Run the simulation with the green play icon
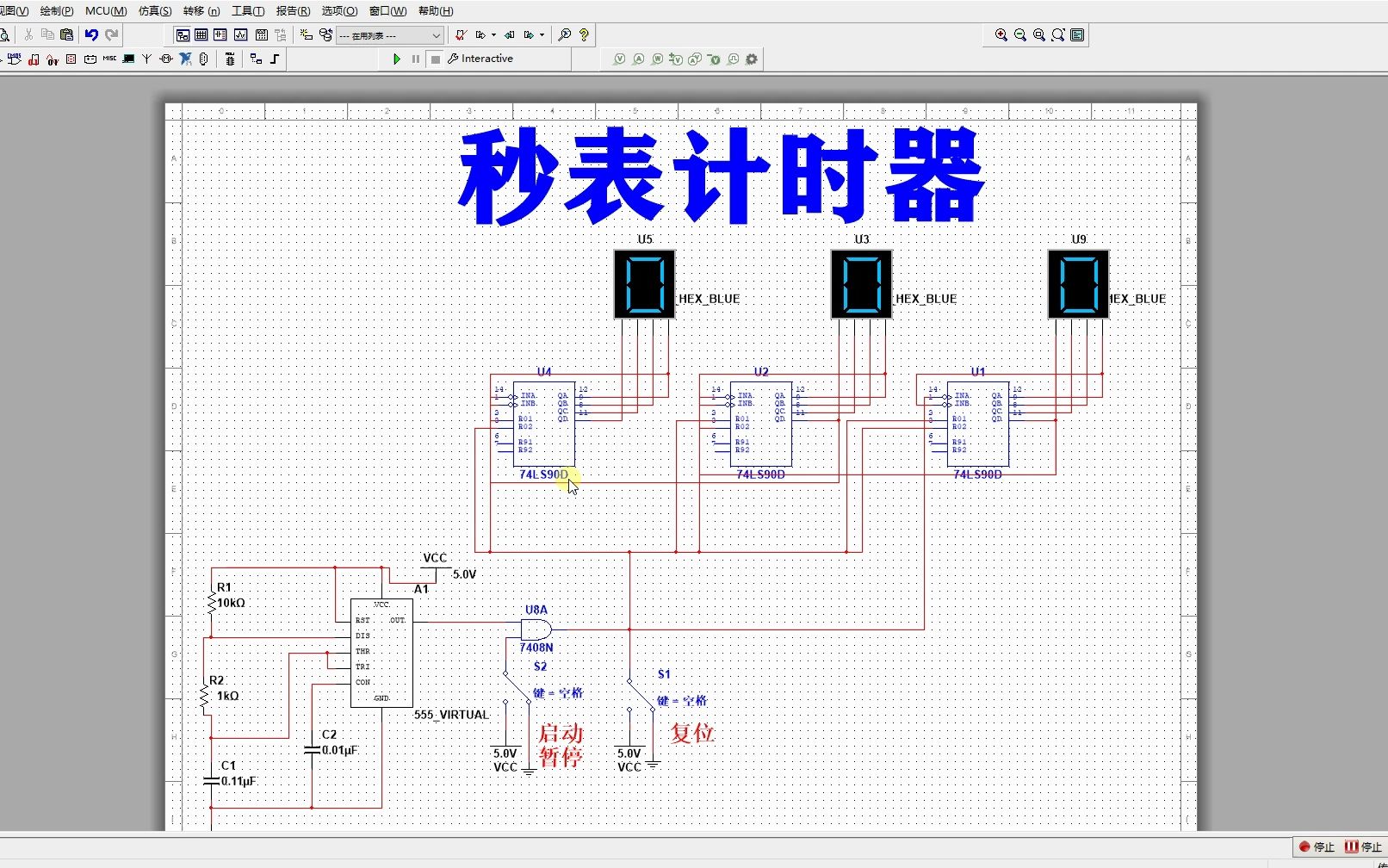Image resolution: width=1388 pixels, height=868 pixels. 397,59
